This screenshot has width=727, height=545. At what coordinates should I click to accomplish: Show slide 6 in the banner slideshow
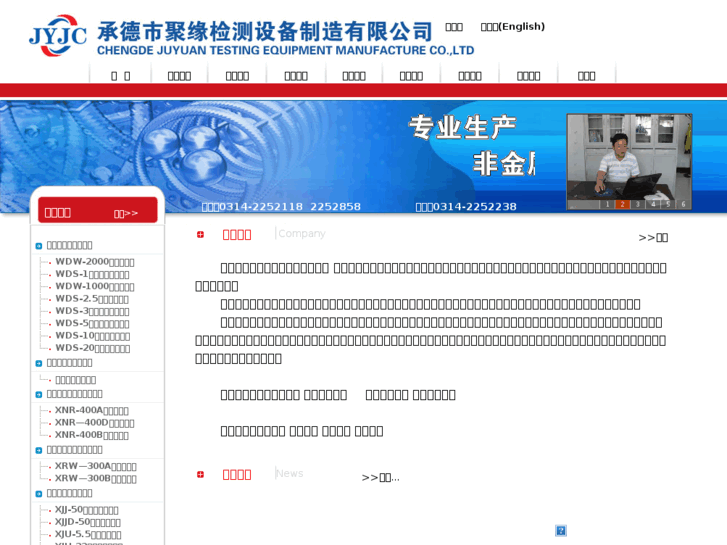[683, 204]
